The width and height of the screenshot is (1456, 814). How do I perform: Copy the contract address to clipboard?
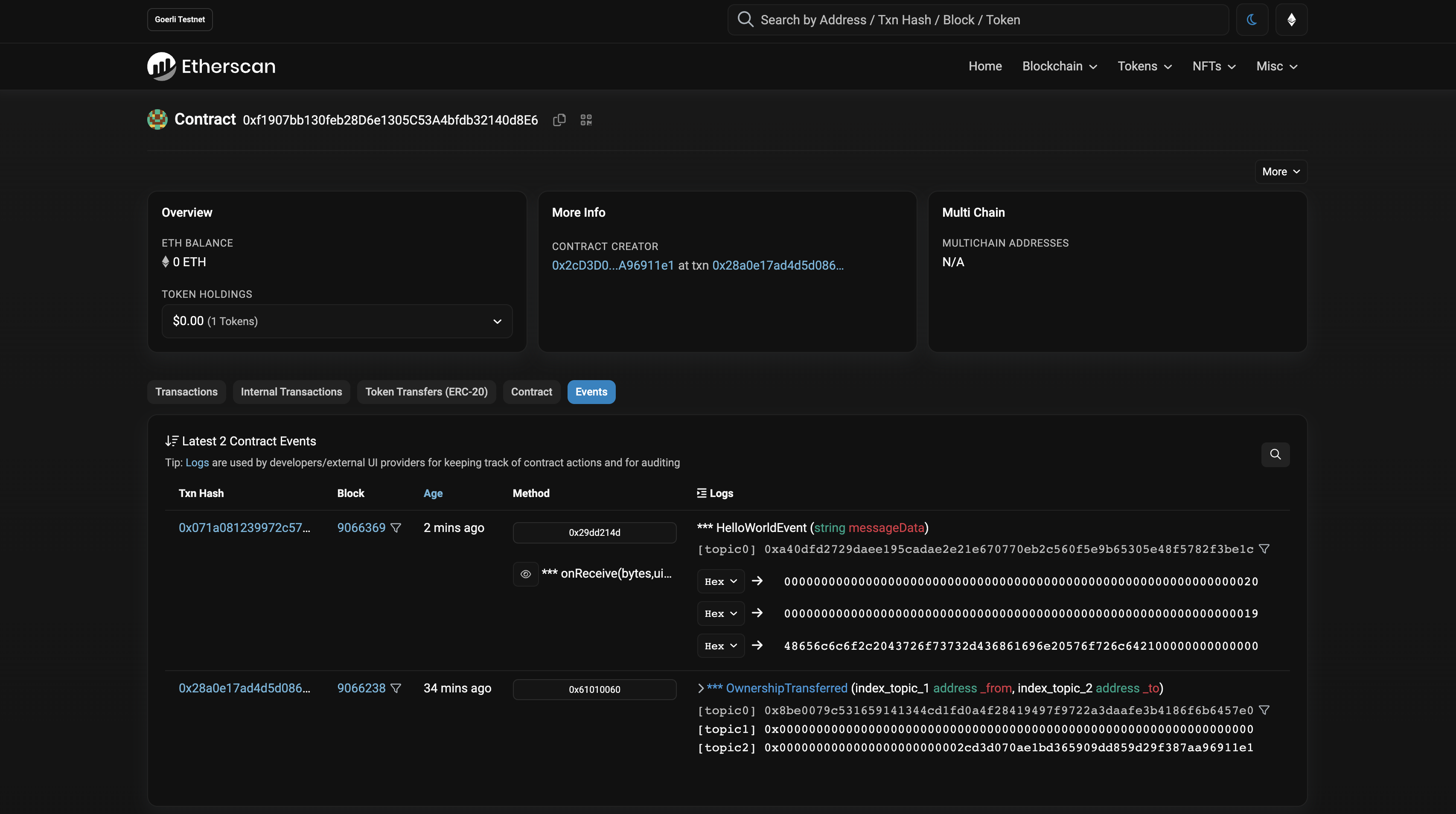point(559,120)
